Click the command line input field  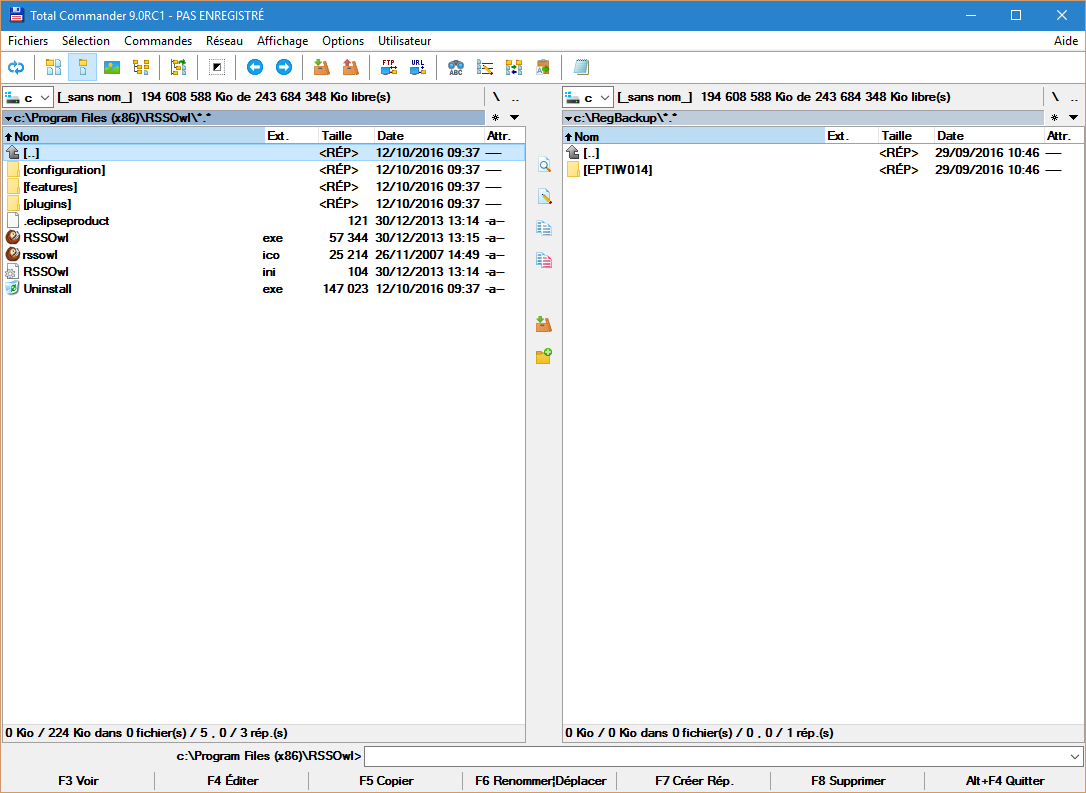[715, 756]
